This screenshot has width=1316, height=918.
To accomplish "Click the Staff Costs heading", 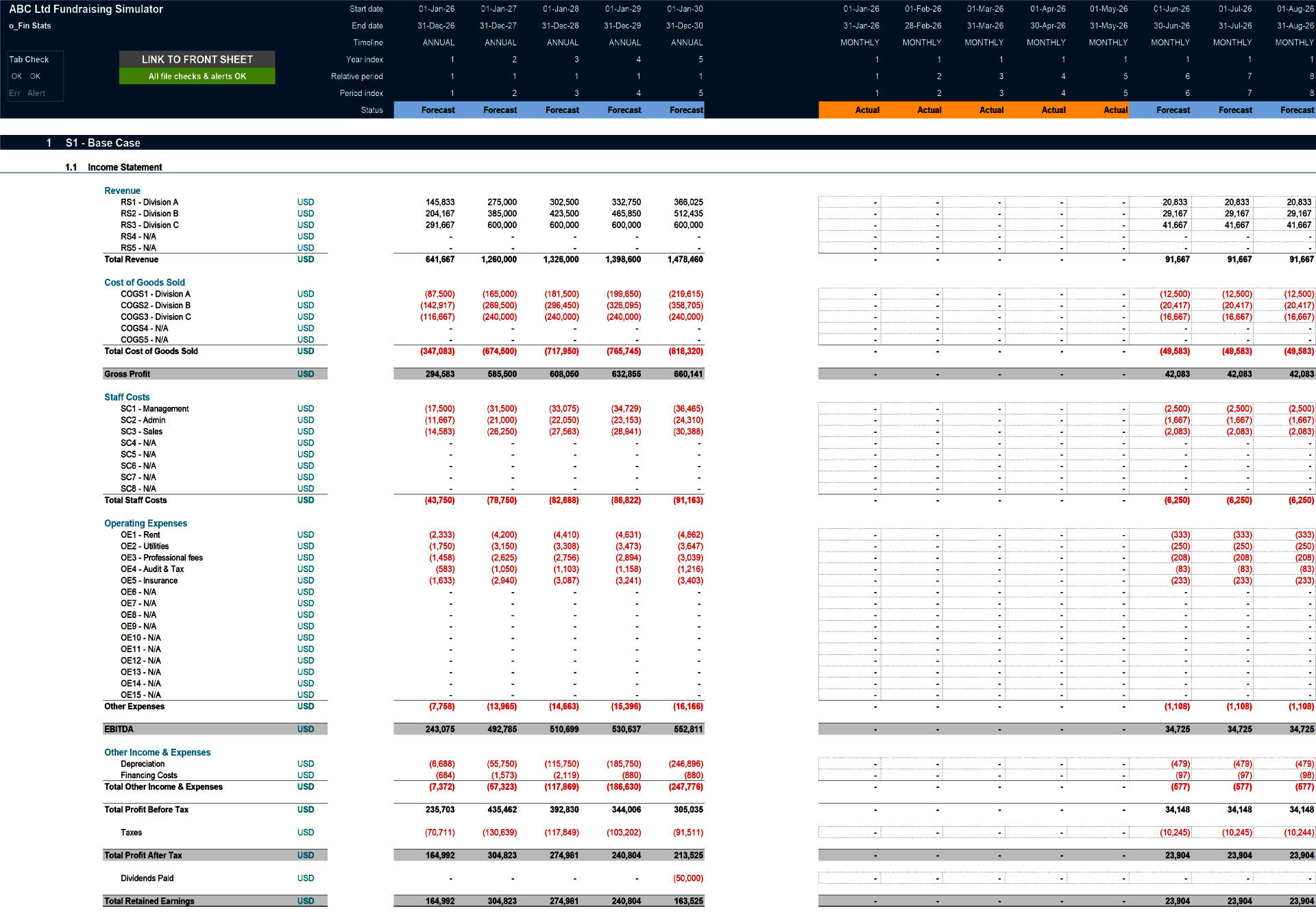I will 127,397.
